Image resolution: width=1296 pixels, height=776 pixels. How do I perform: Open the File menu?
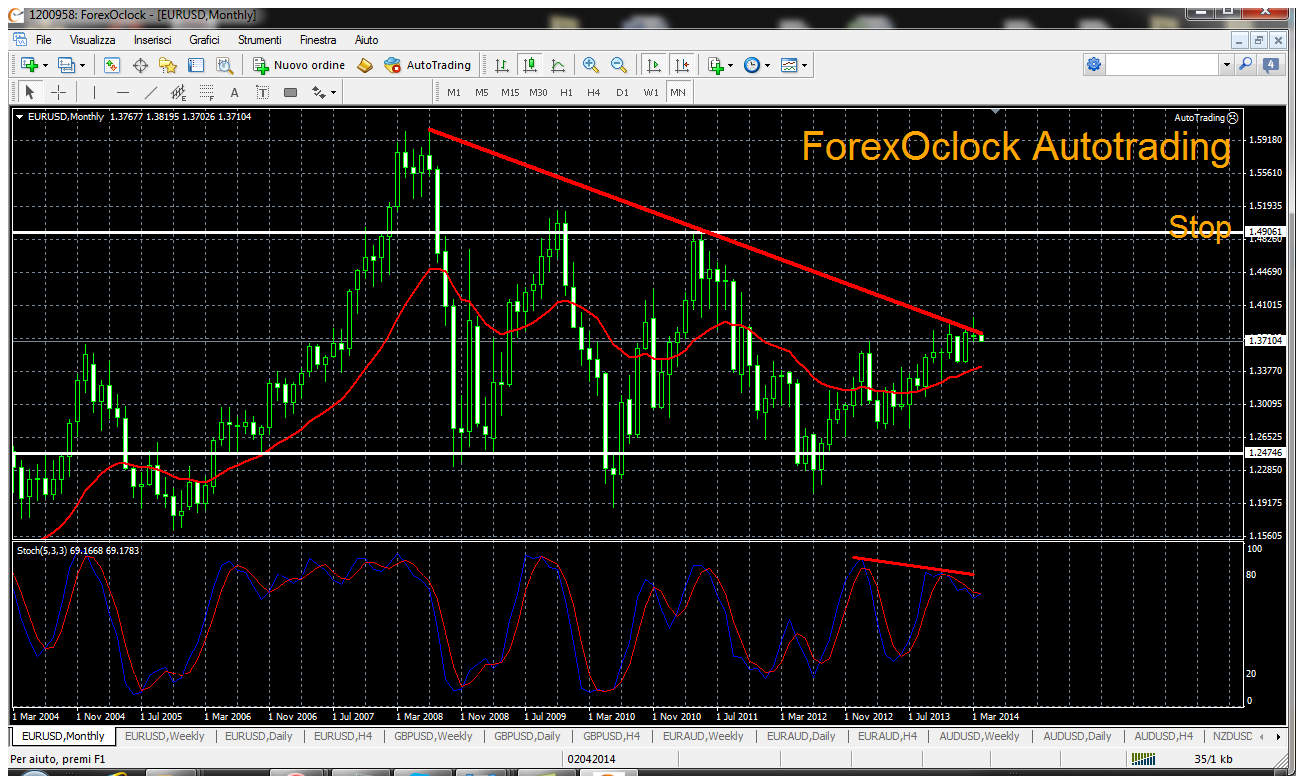coord(43,40)
